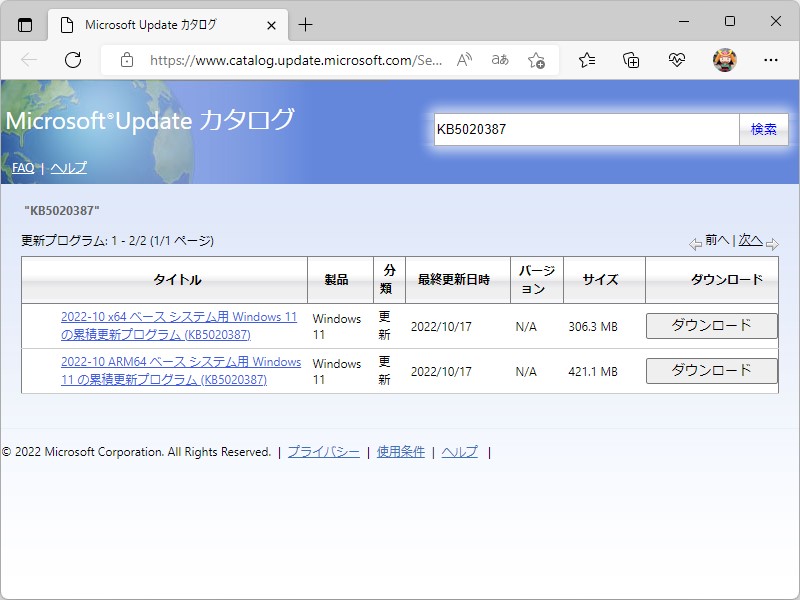Screen dimensions: 800x600
Task: Add this page to favorites
Action: coord(538,60)
